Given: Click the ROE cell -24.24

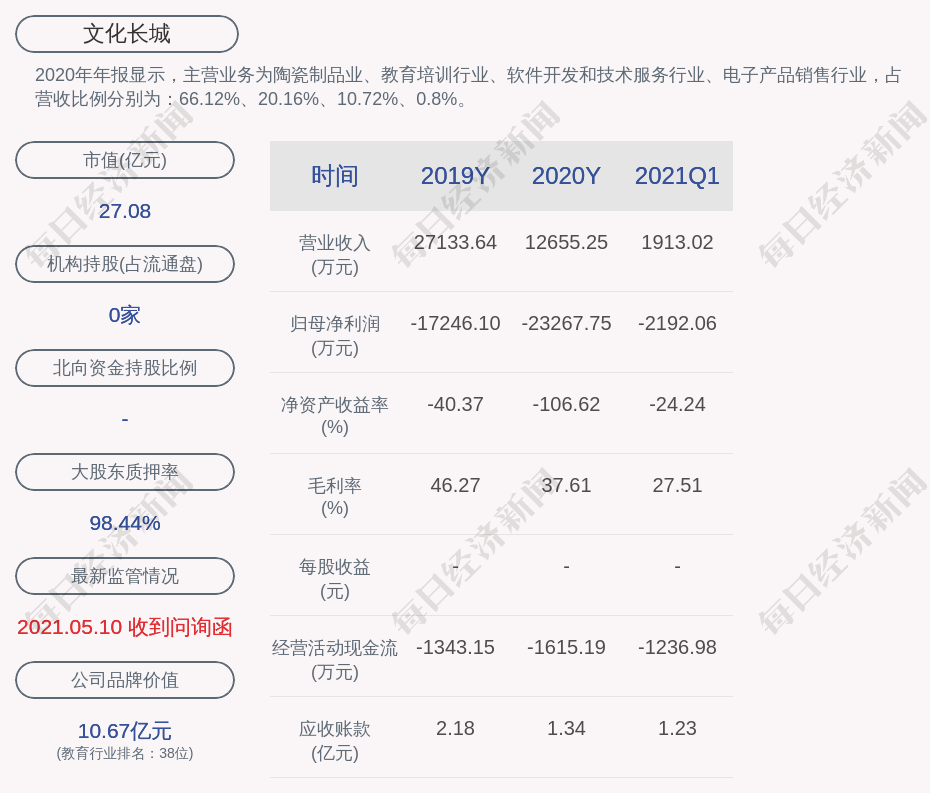Looking at the screenshot, I should pos(677,405).
